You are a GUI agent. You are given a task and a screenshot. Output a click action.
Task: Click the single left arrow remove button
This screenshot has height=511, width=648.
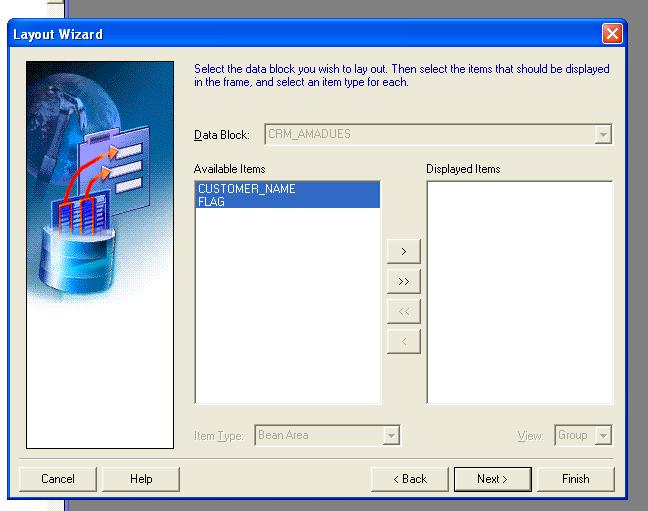pyautogui.click(x=403, y=341)
